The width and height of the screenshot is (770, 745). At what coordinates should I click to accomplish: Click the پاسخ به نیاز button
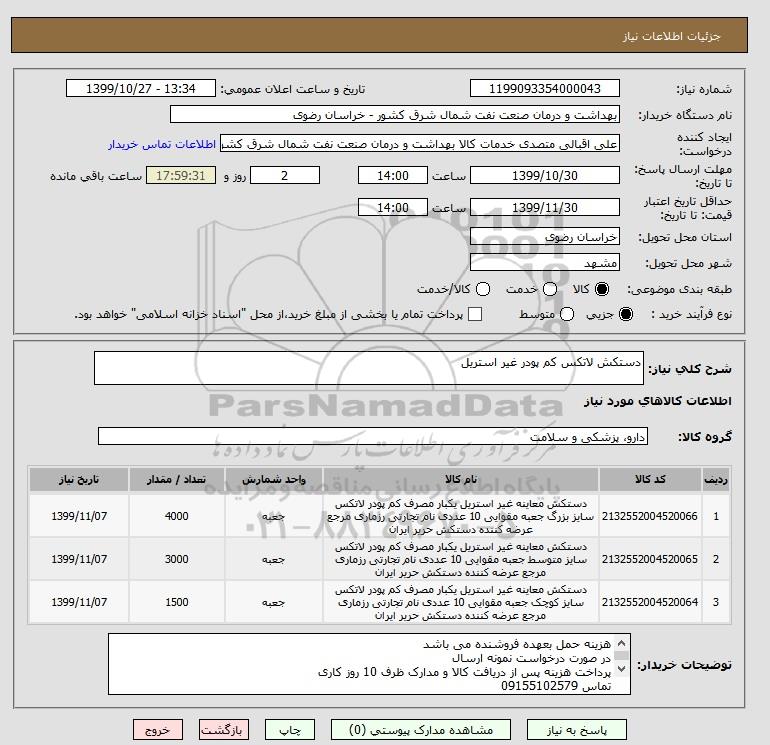(x=577, y=730)
